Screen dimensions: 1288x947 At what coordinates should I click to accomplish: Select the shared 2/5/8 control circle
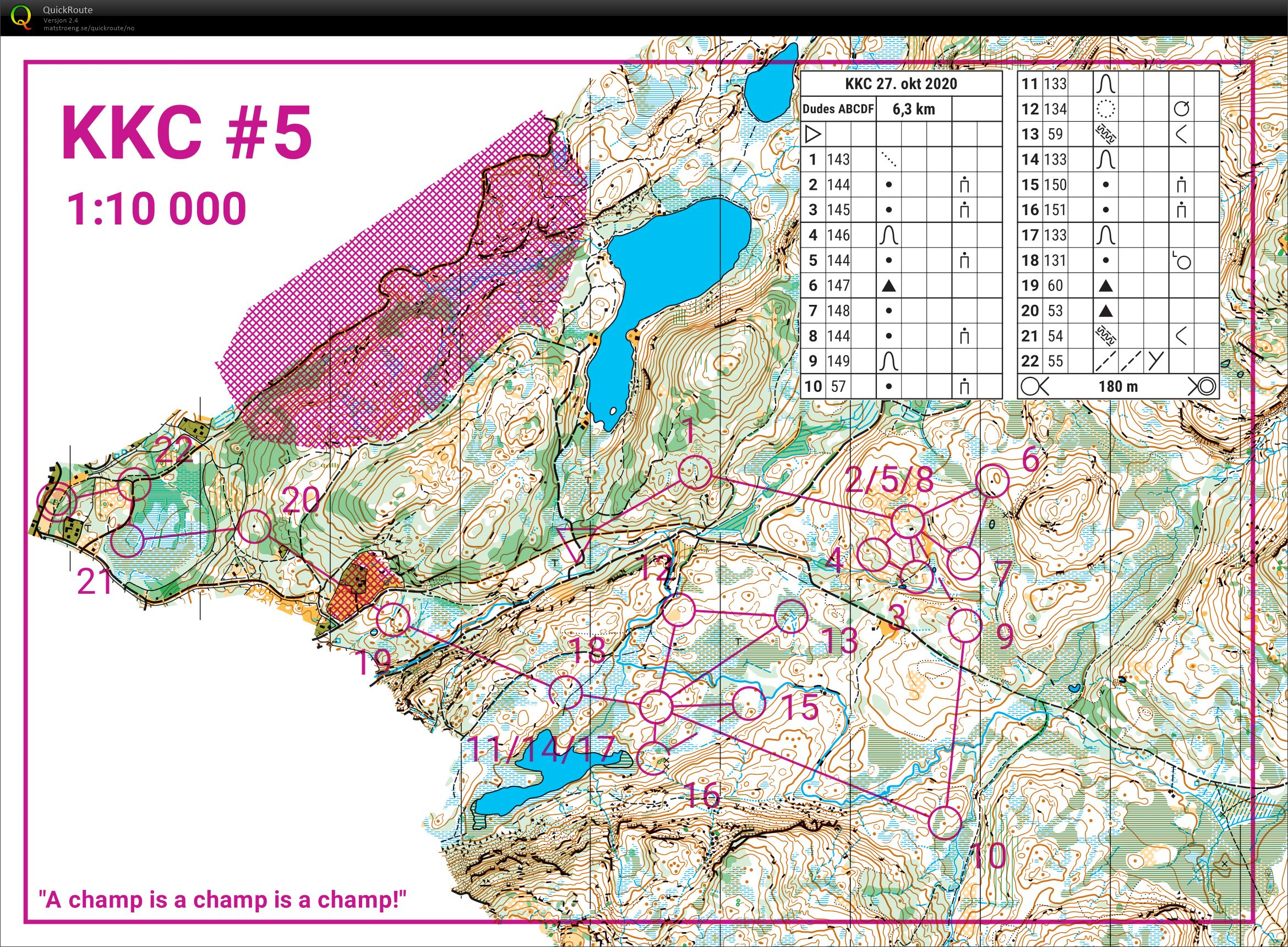click(x=907, y=522)
